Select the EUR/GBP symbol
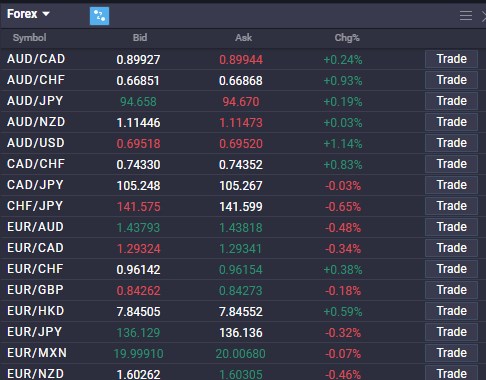 click(35, 290)
